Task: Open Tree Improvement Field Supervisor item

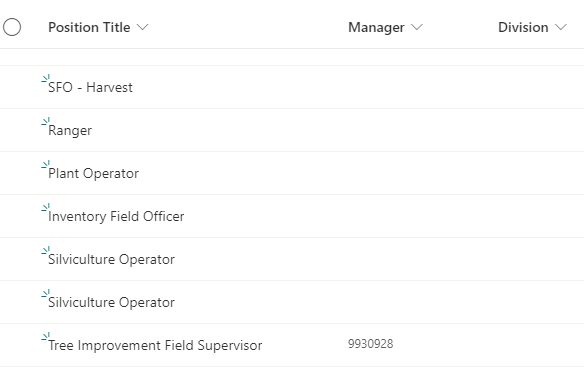Action: [x=155, y=346]
